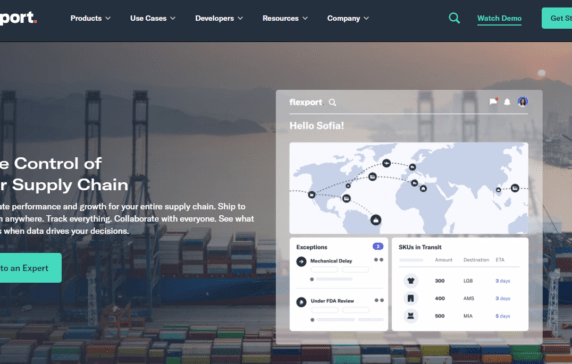This screenshot has width=572, height=364.
Task: Click the pants SKU icon
Action: coord(411,298)
